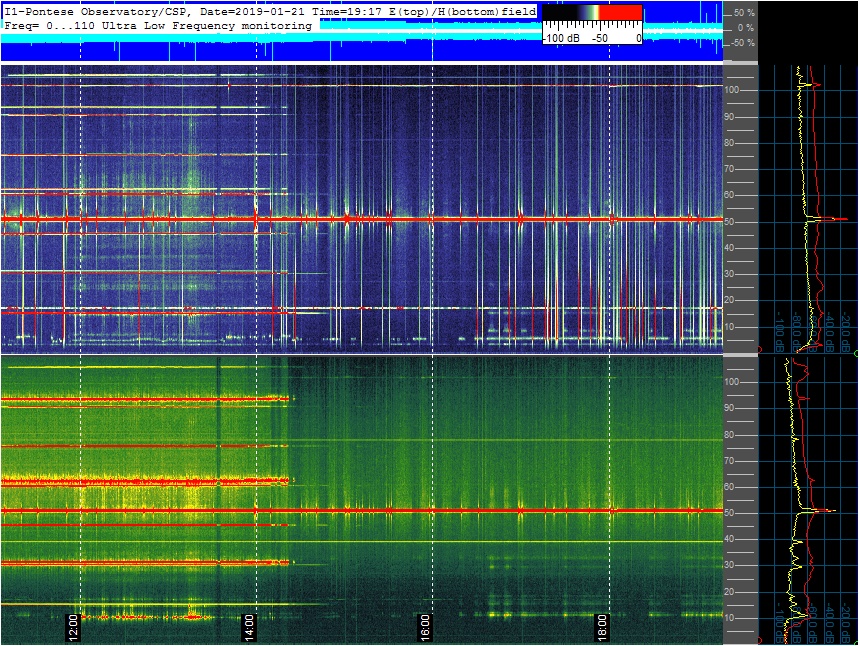
Task: Click the 50 Hz label on E-field scale
Action: 729,222
